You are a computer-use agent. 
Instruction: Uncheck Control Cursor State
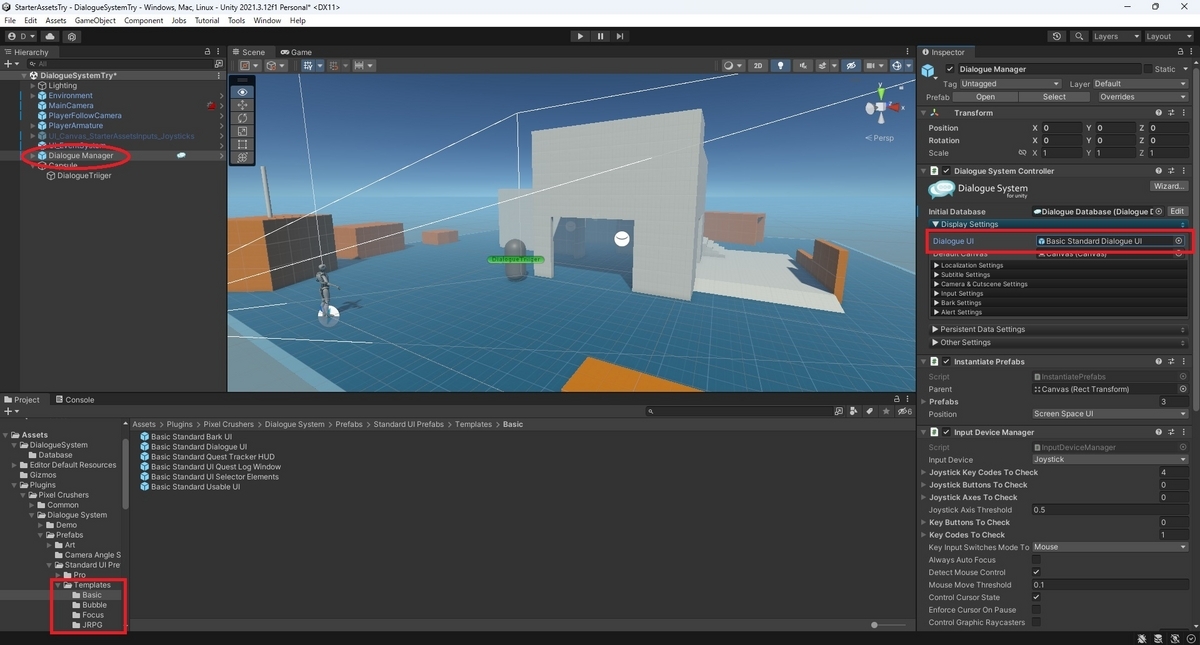pos(1036,597)
